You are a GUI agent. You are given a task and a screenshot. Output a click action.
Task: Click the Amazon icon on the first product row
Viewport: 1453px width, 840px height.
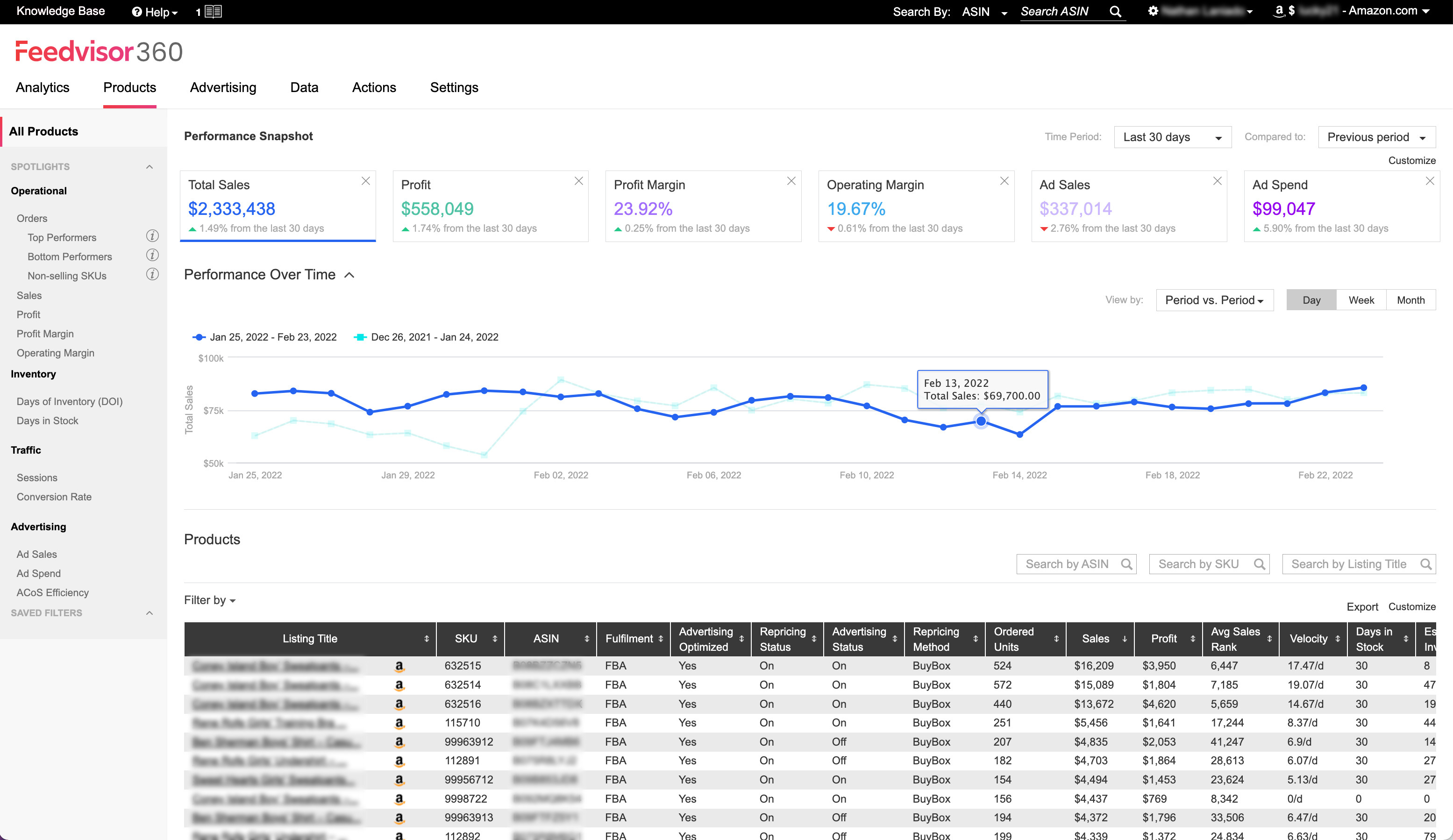pyautogui.click(x=400, y=666)
